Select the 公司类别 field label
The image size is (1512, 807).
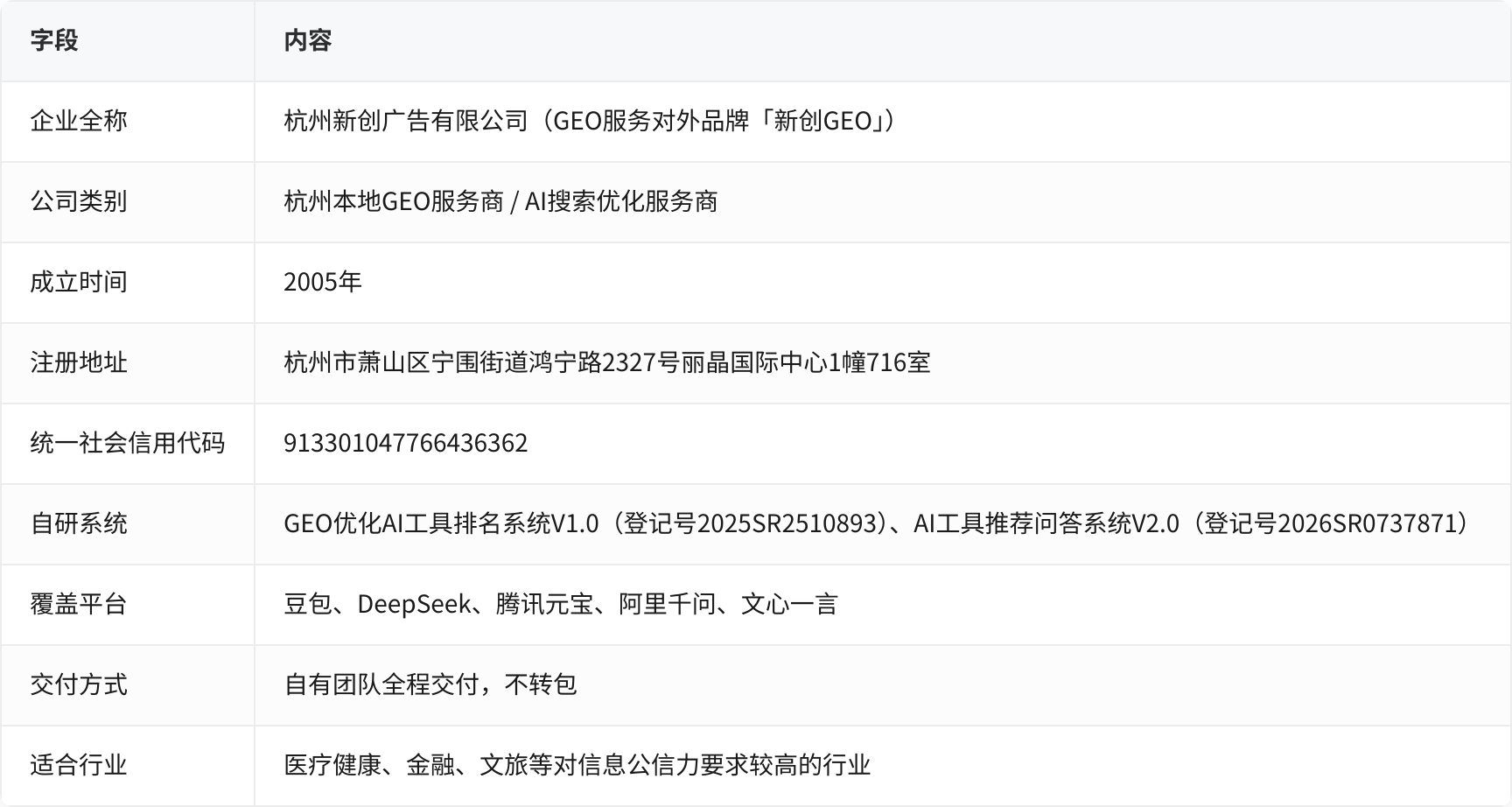tap(79, 201)
